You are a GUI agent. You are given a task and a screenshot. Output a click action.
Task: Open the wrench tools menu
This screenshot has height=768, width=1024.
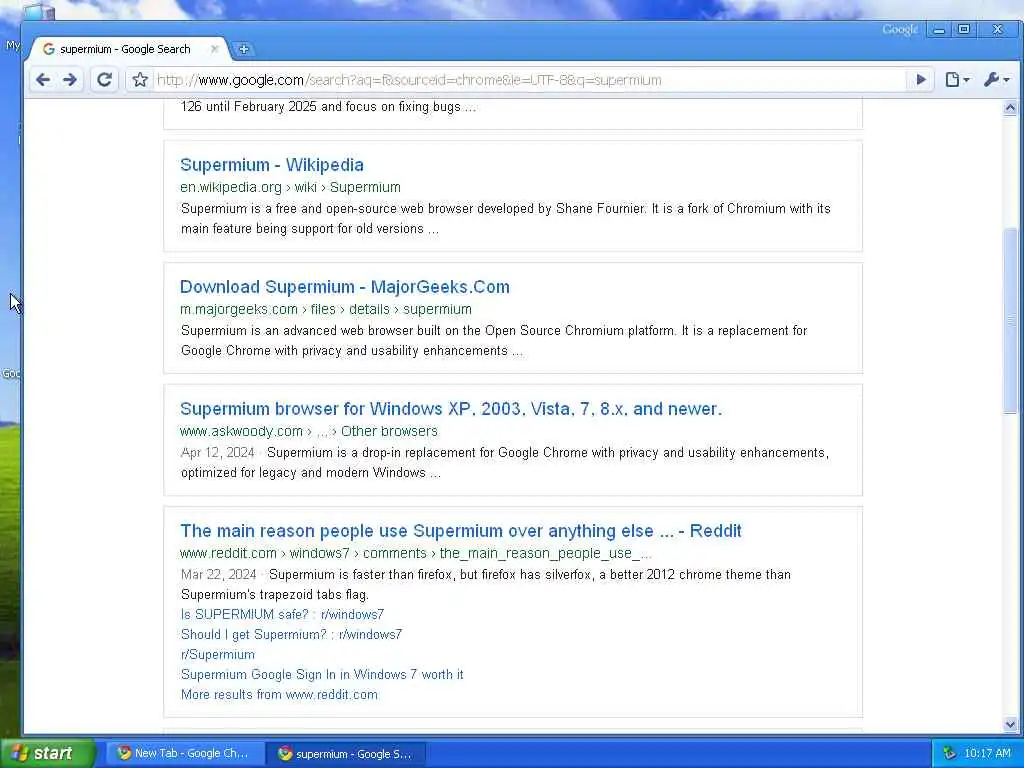point(997,80)
